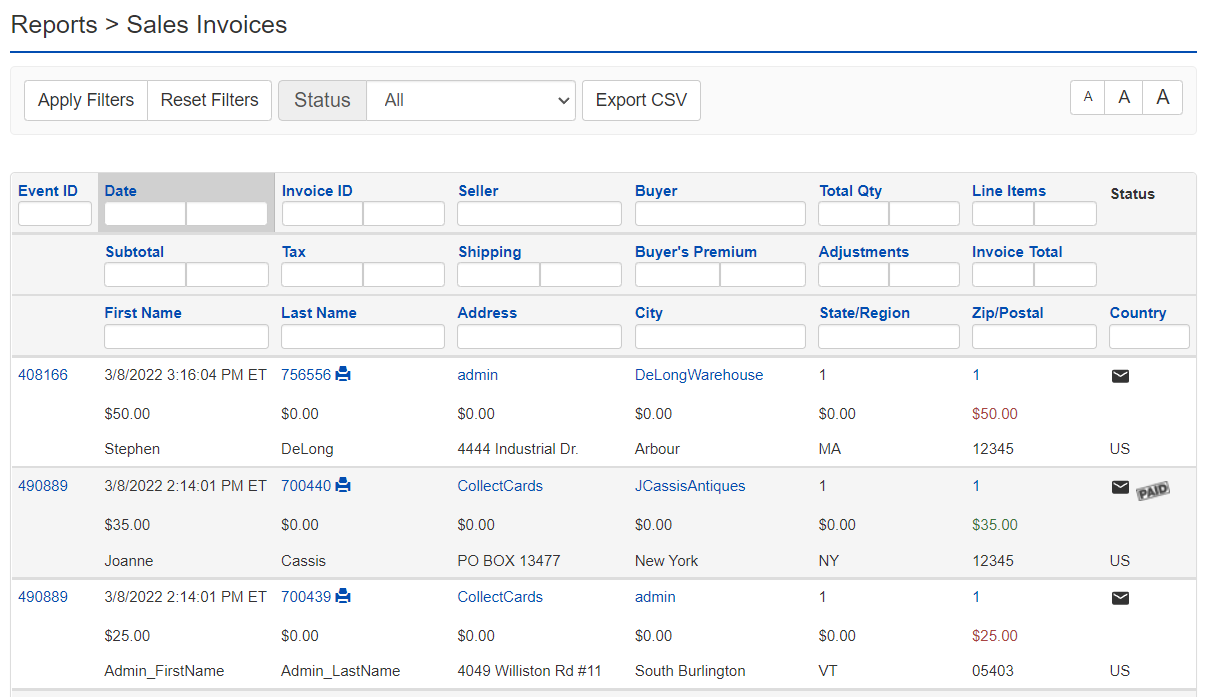1209x697 pixels.
Task: Click the Apply Filters button
Action: [x=85, y=100]
